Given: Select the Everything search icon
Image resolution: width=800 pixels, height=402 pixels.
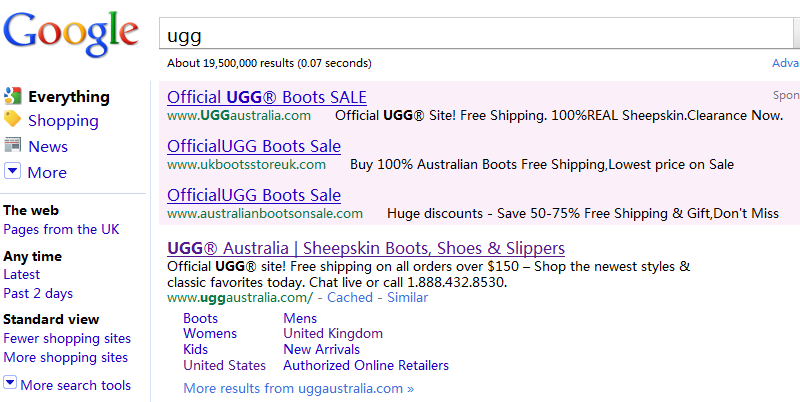Looking at the screenshot, I should [12, 95].
